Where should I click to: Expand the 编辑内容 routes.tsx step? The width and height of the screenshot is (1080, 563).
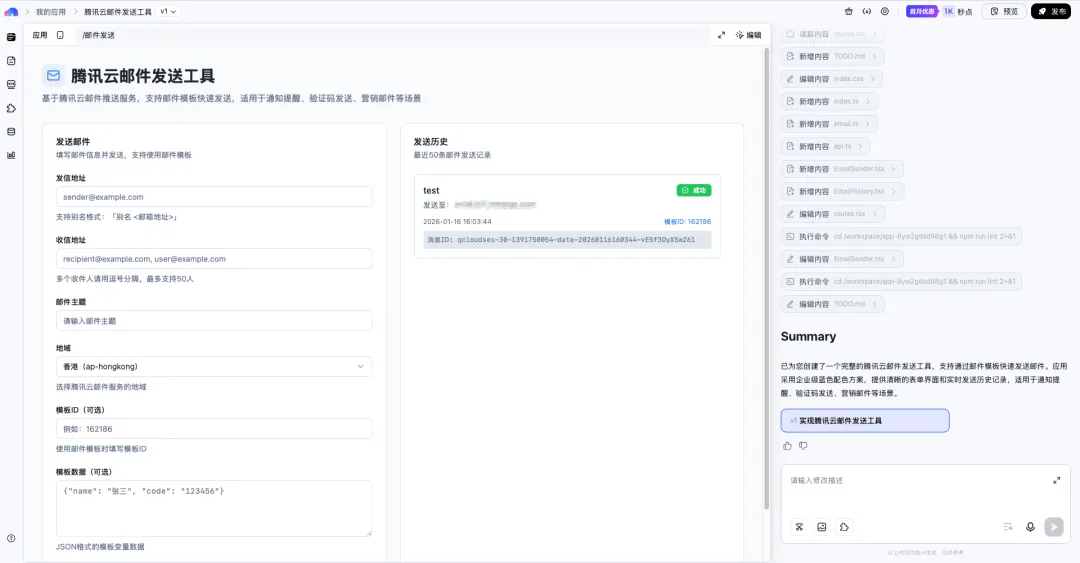[x=832, y=214]
